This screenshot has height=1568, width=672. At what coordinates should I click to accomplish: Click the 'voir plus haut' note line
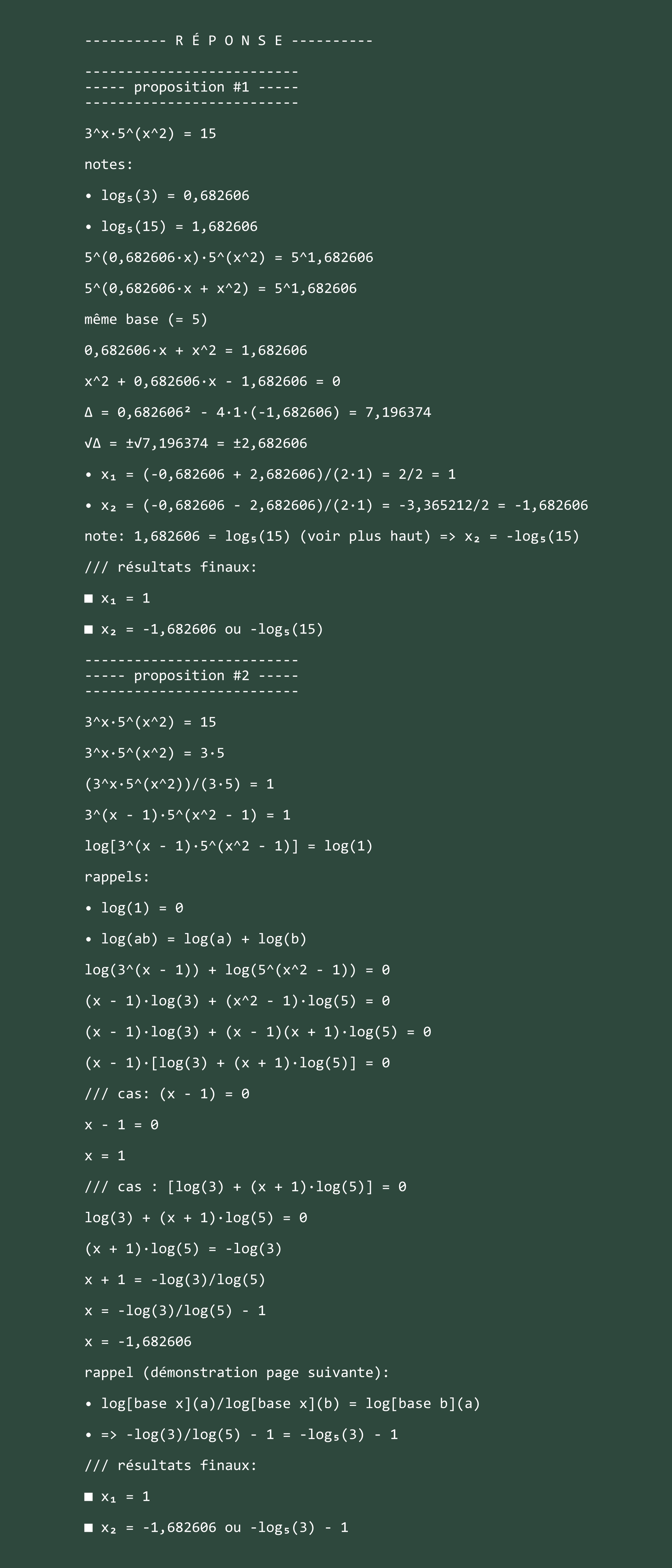(x=332, y=536)
